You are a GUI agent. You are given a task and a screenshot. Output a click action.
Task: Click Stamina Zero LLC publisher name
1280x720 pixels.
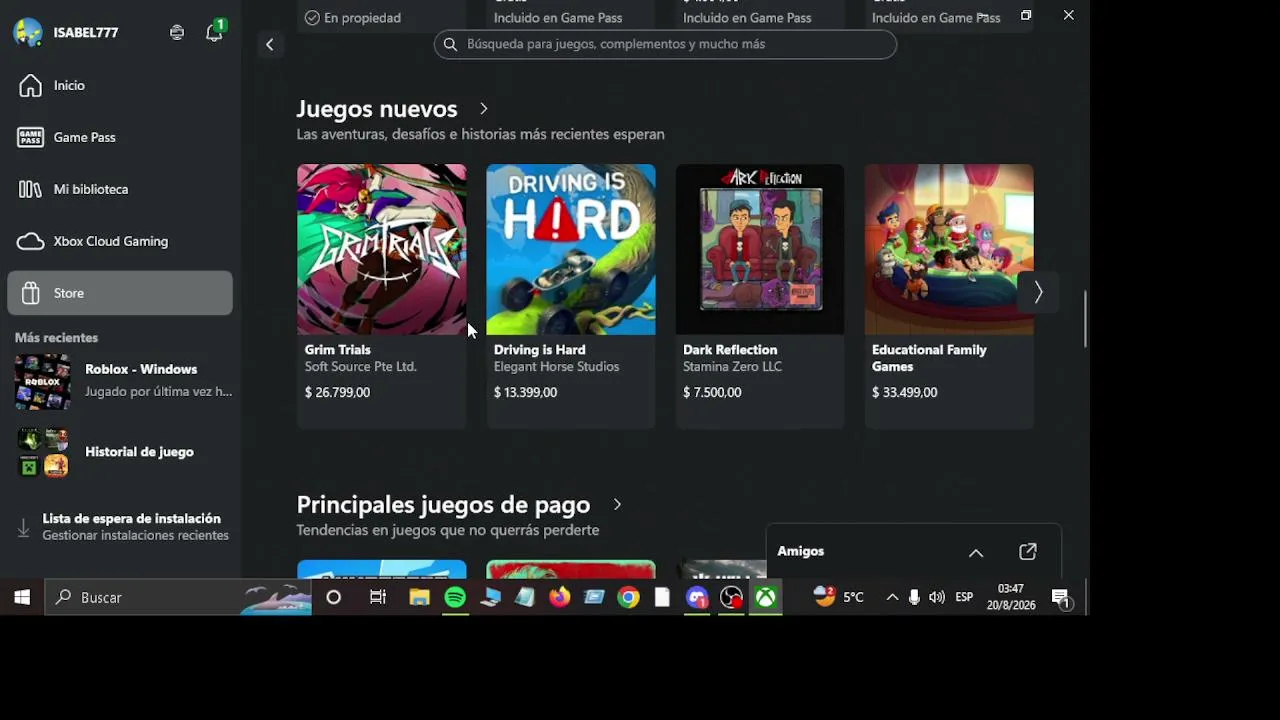[x=733, y=367]
